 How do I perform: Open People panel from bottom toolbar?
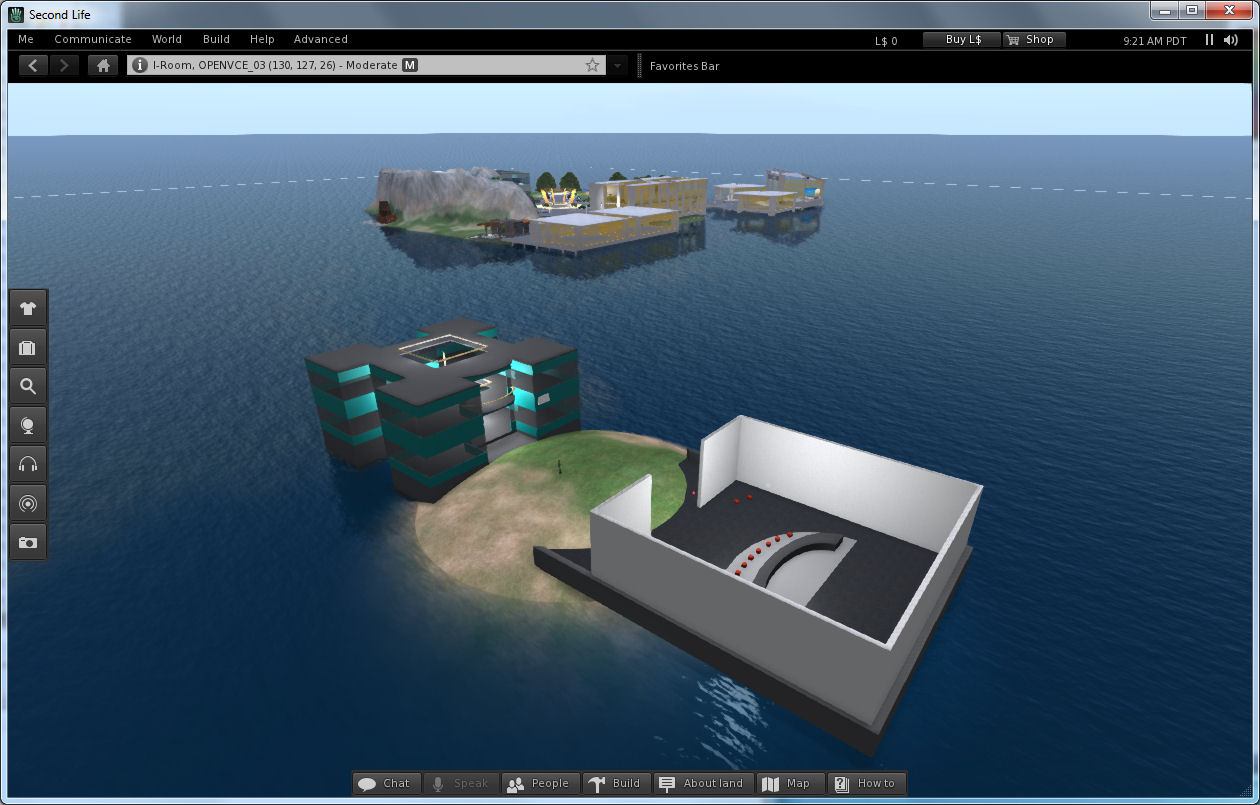click(540, 783)
